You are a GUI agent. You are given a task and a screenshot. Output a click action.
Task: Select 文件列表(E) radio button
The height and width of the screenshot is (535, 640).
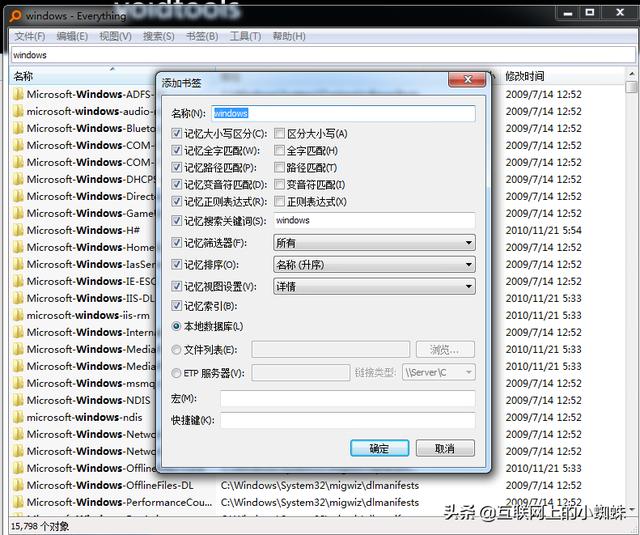(176, 350)
